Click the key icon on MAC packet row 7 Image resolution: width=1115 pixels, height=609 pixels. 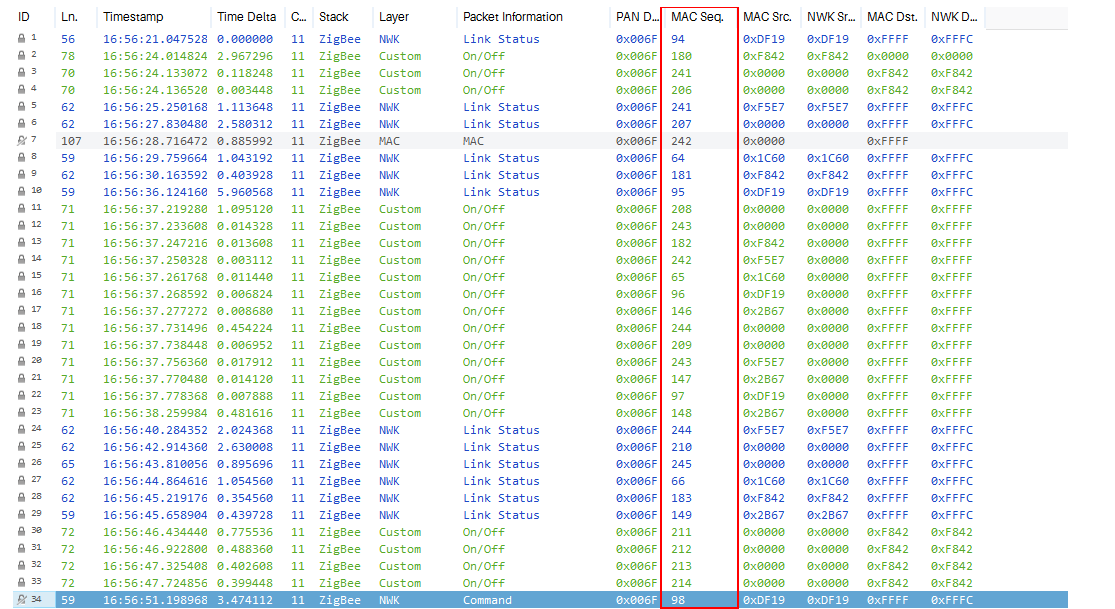pos(21,141)
